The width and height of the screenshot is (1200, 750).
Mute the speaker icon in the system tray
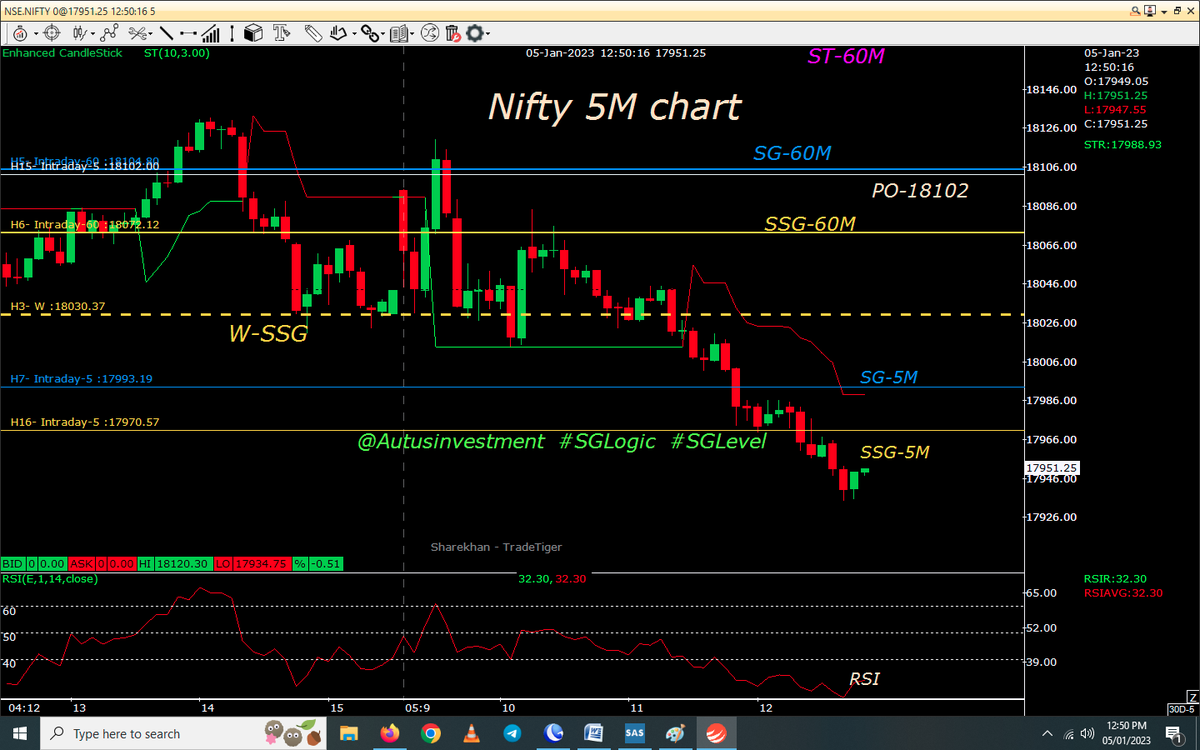point(1087,733)
